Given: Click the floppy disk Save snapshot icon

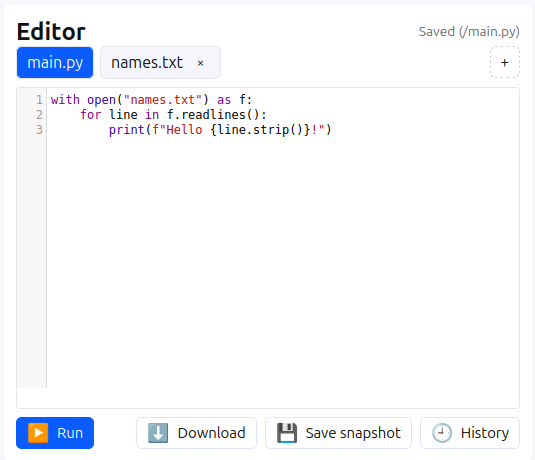Looking at the screenshot, I should point(287,433).
